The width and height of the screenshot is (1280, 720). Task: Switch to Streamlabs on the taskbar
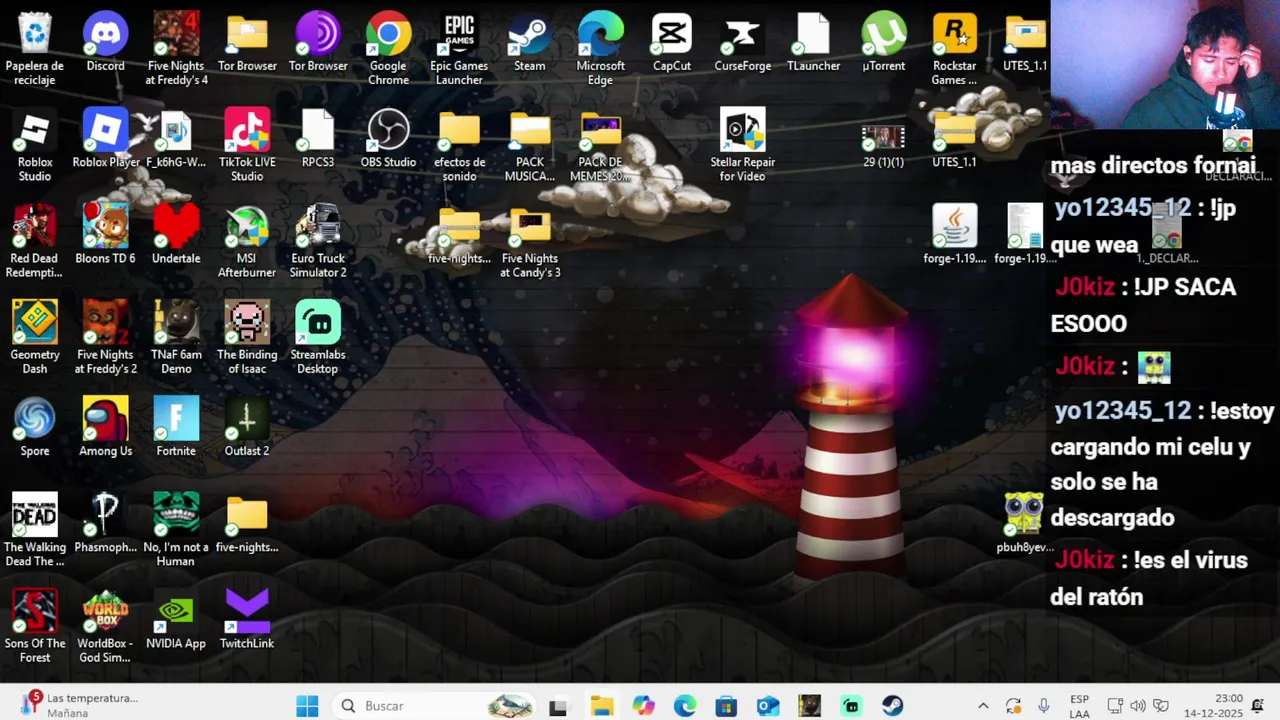click(x=851, y=707)
